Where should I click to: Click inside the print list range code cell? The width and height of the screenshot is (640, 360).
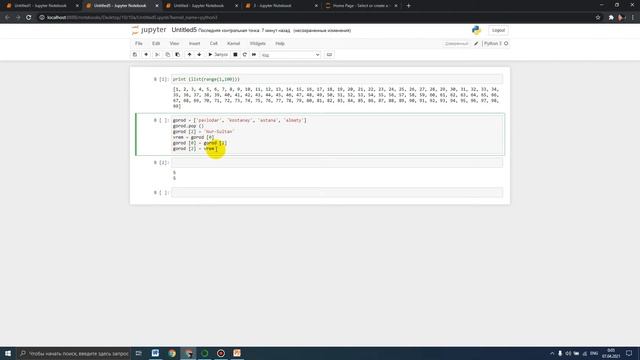pyautogui.click(x=337, y=79)
